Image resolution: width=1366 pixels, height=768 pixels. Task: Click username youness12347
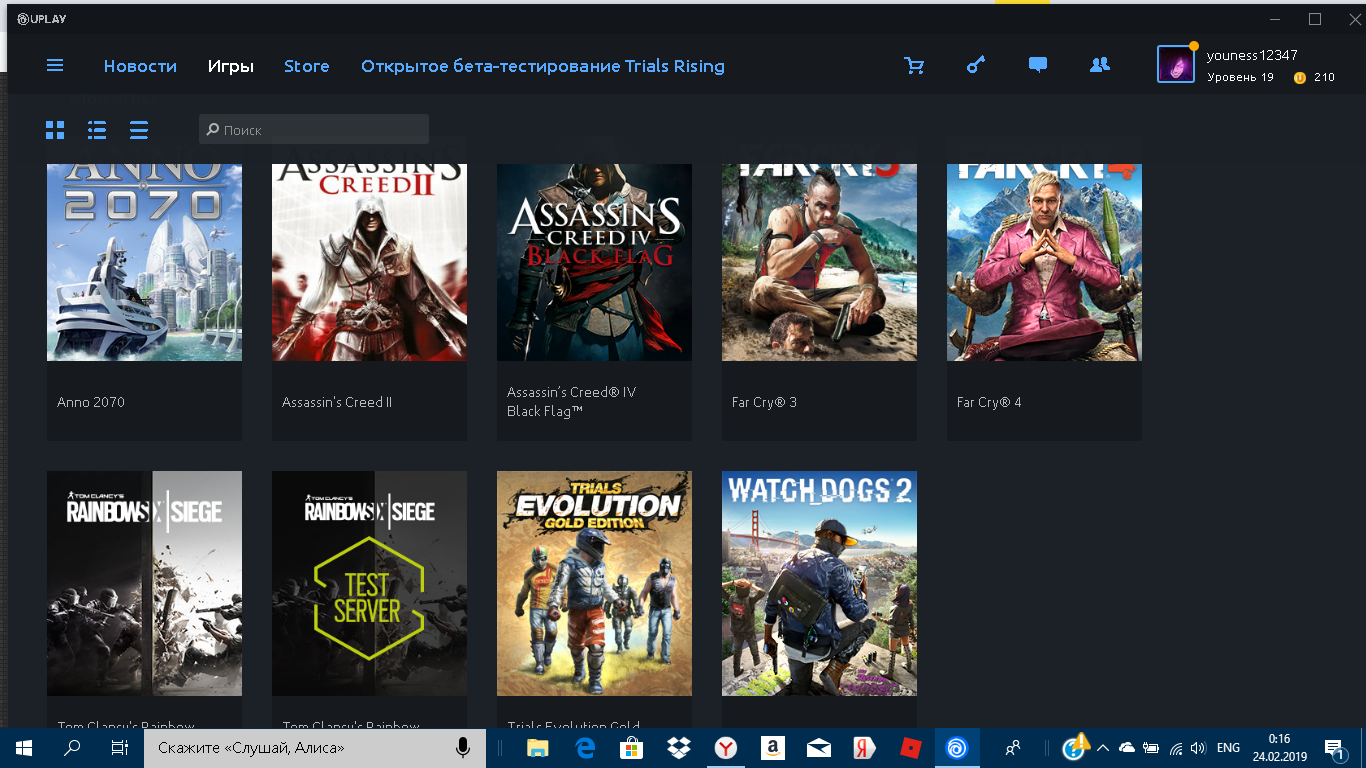click(1252, 55)
